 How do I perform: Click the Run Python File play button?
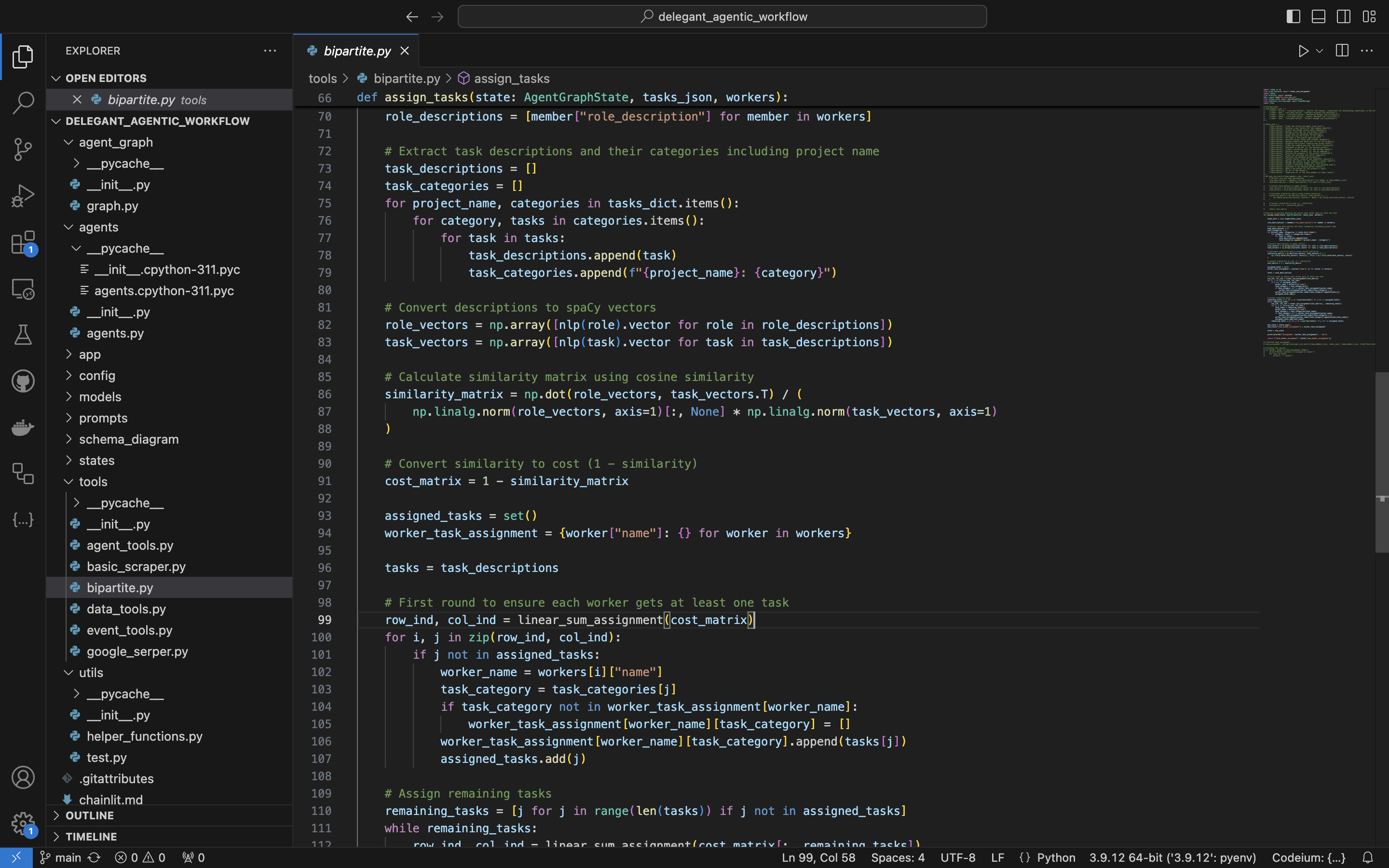click(1303, 51)
